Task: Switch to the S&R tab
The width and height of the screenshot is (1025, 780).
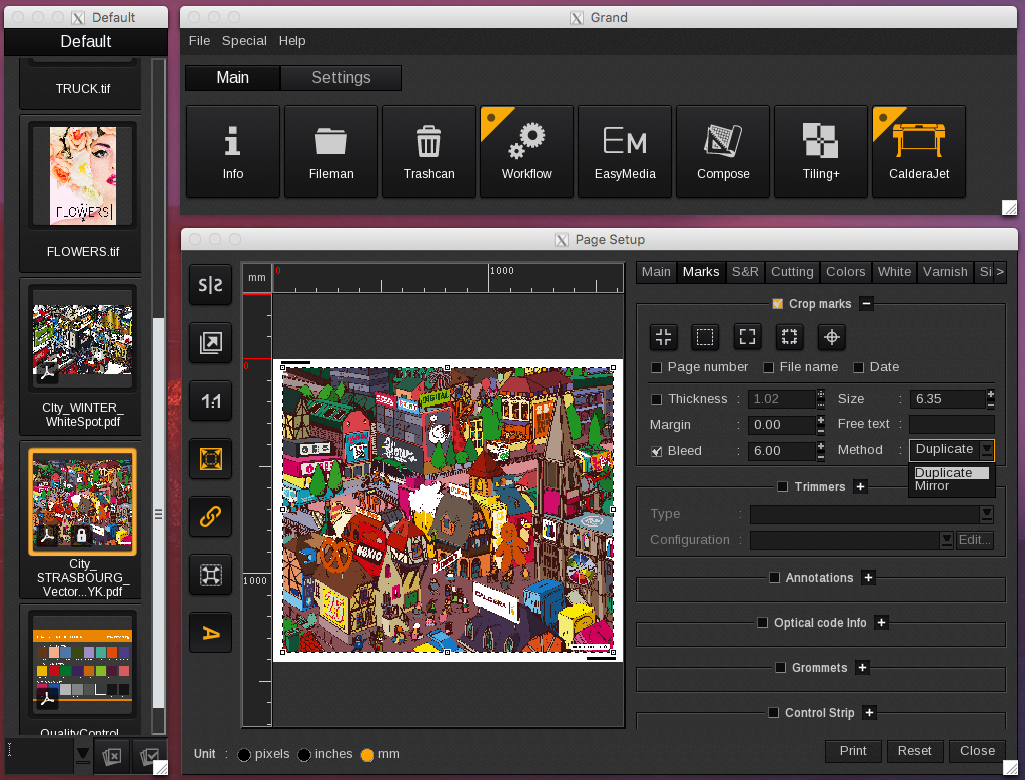Action: point(745,271)
